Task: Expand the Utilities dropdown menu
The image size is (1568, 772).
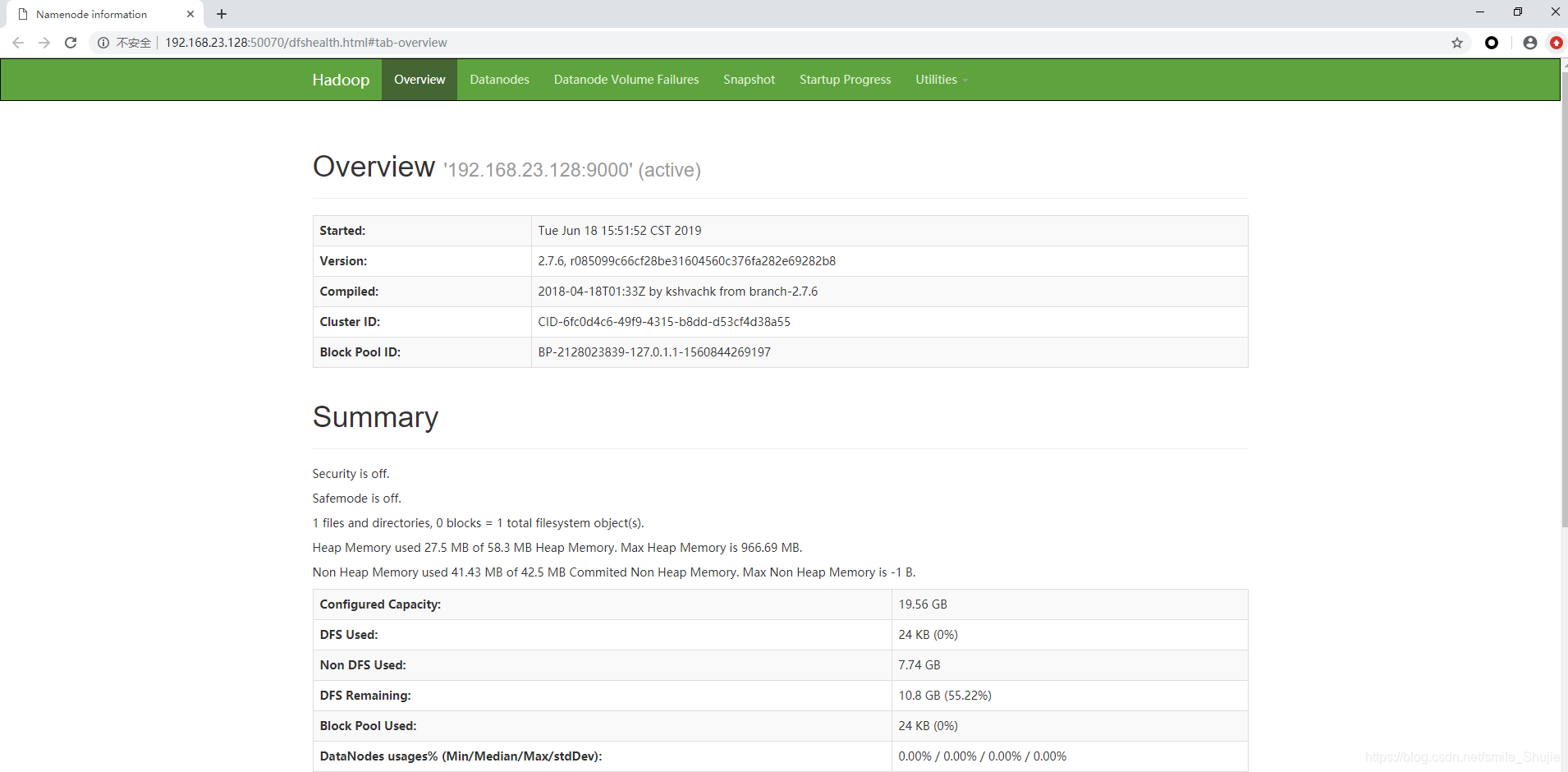Action: tap(942, 80)
